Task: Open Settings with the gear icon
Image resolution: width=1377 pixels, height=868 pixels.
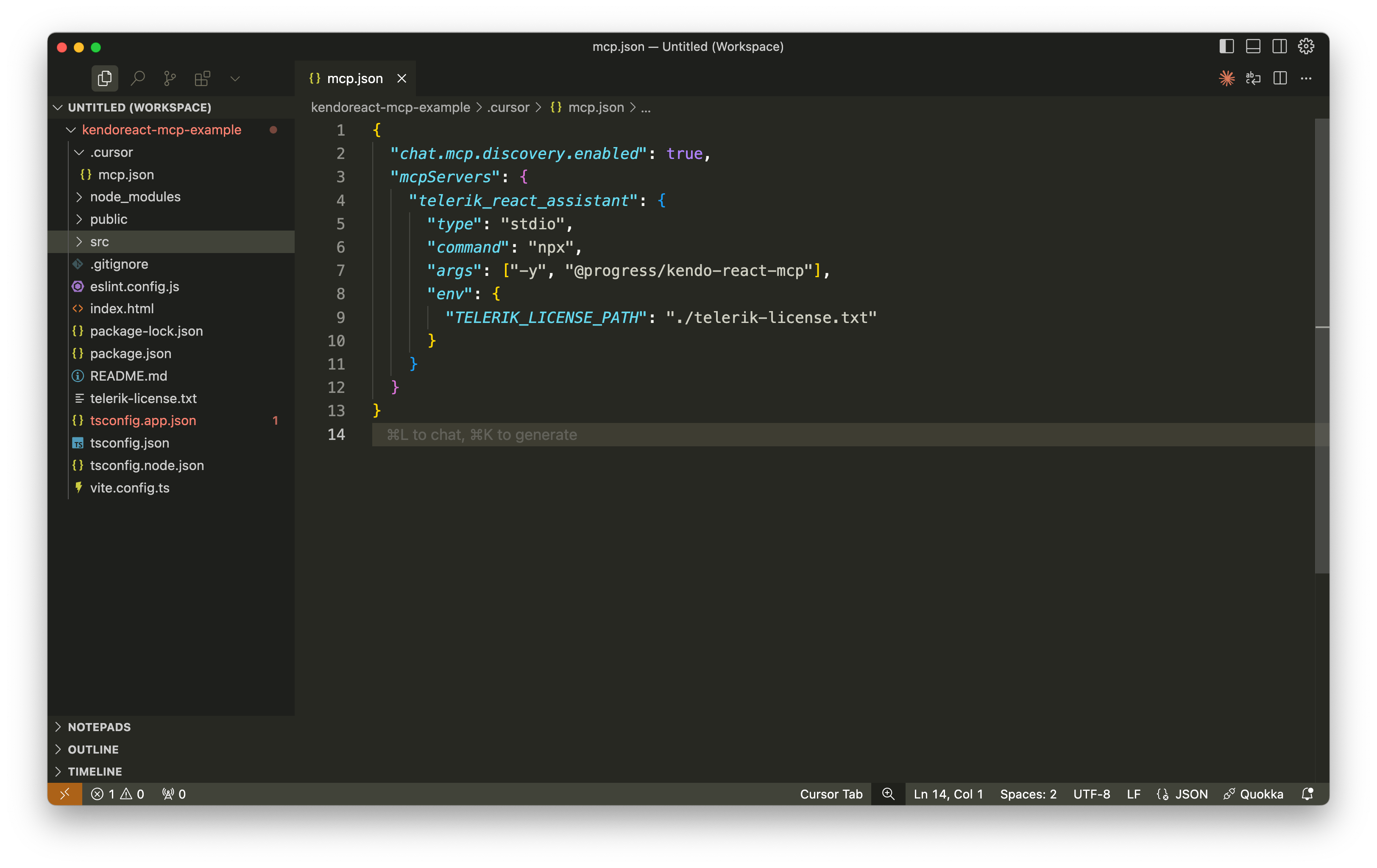Action: tap(1306, 46)
